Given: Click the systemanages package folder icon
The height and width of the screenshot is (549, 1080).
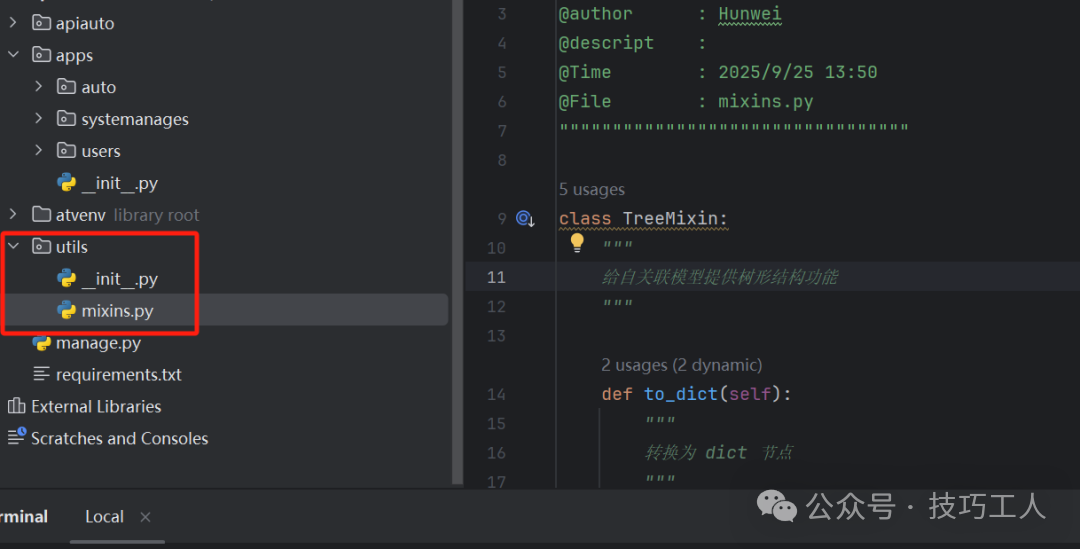Looking at the screenshot, I should 66,118.
